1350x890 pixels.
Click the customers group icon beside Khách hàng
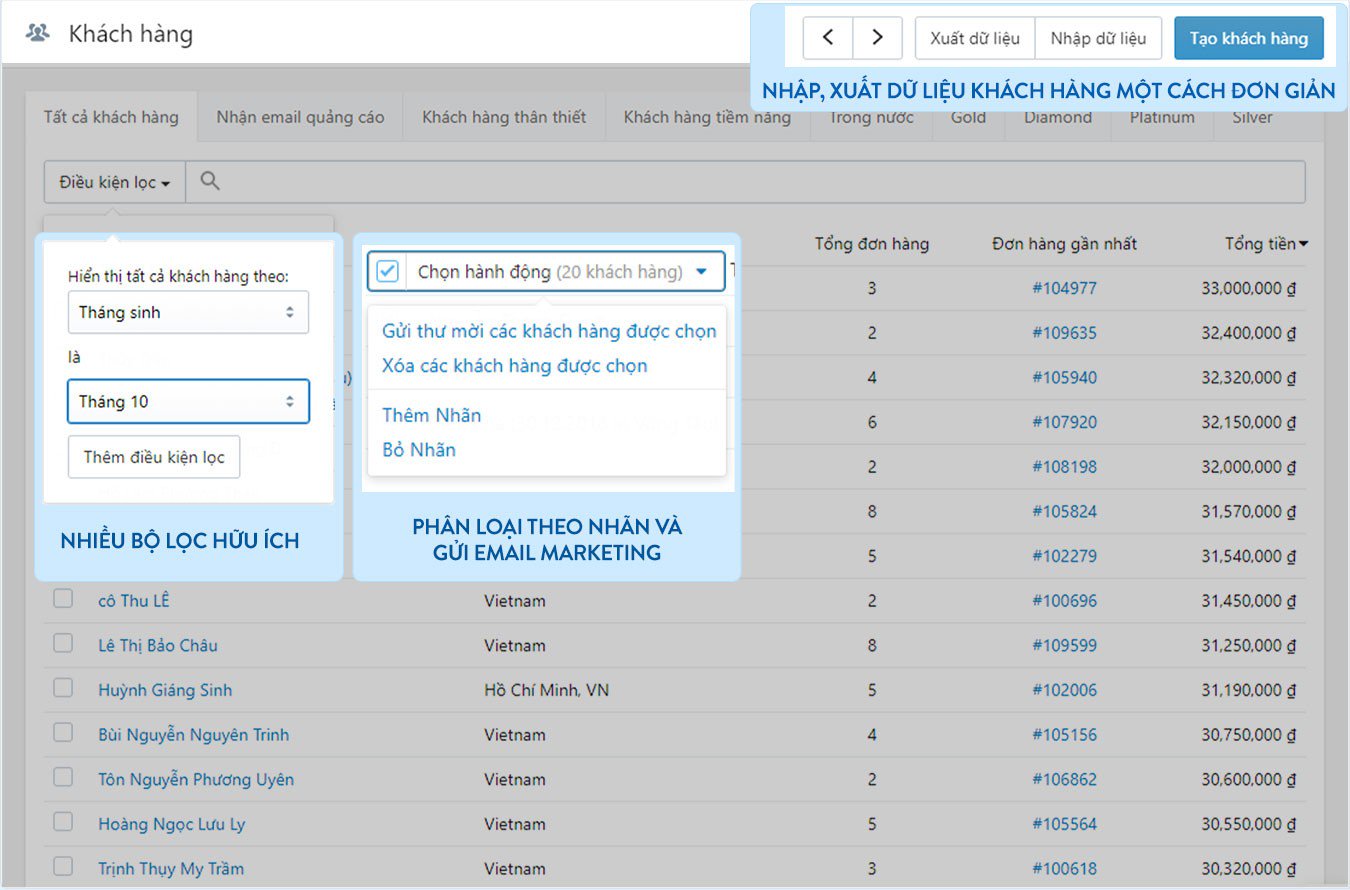(39, 34)
